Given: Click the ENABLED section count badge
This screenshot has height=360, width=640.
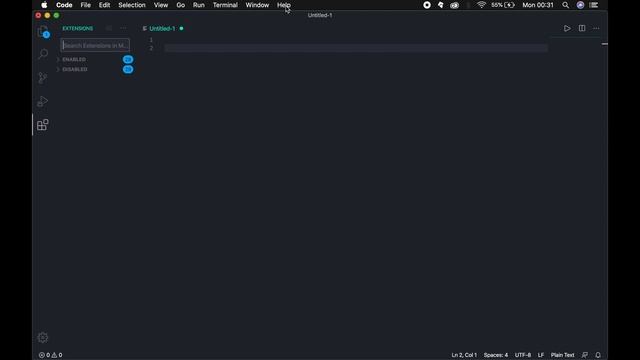Looking at the screenshot, I should pyautogui.click(x=128, y=60).
